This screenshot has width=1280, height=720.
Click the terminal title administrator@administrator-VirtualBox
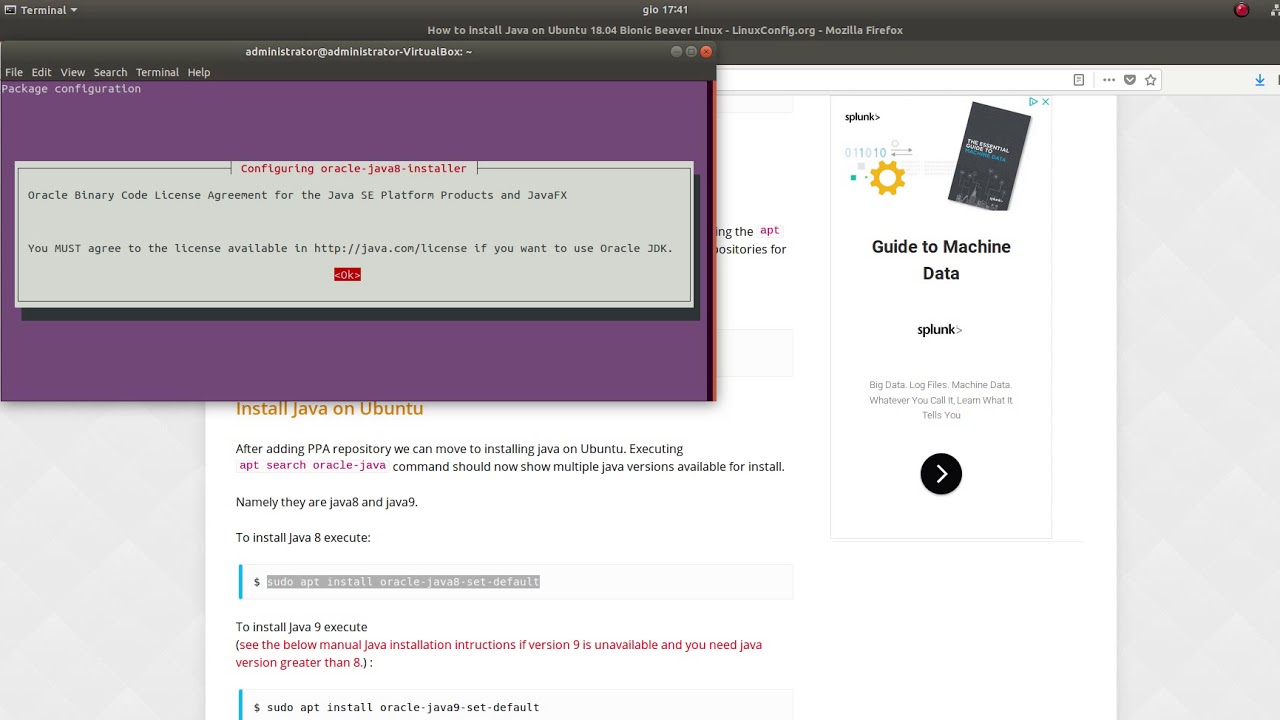[x=358, y=51]
